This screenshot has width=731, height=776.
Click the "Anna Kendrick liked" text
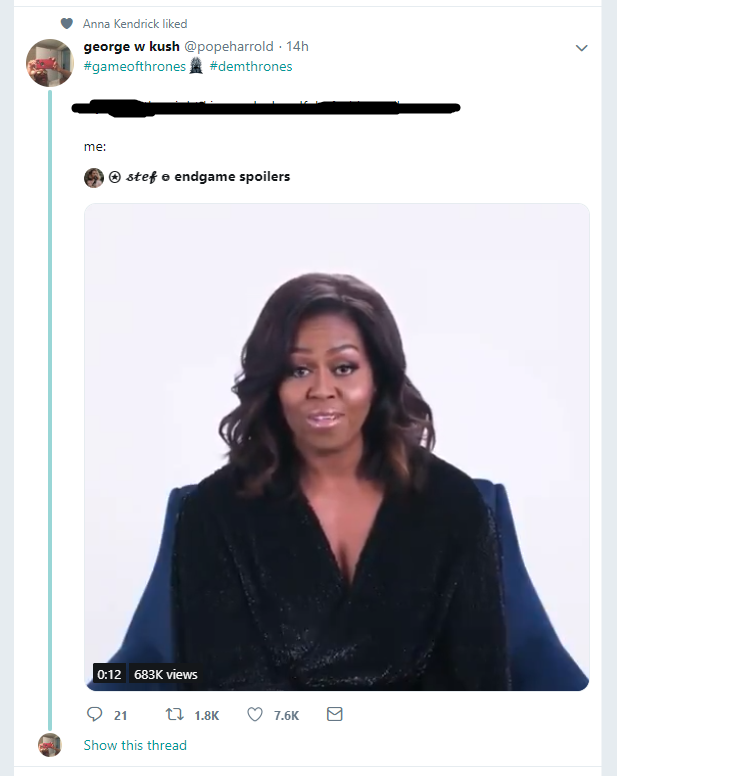(135, 23)
